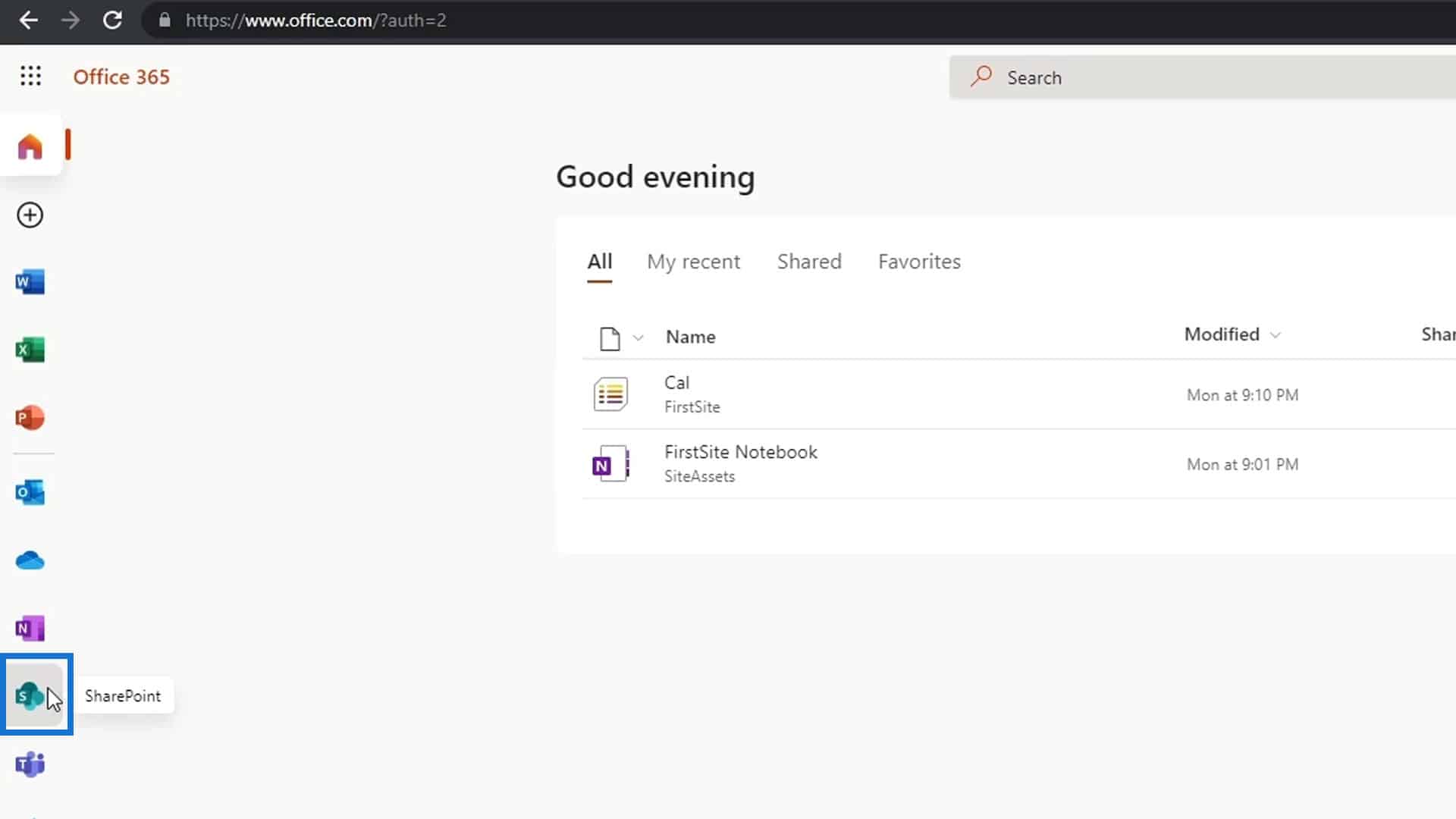Viewport: 1456px width, 819px height.
Task: Open SharePoint from the sidebar
Action: click(30, 695)
